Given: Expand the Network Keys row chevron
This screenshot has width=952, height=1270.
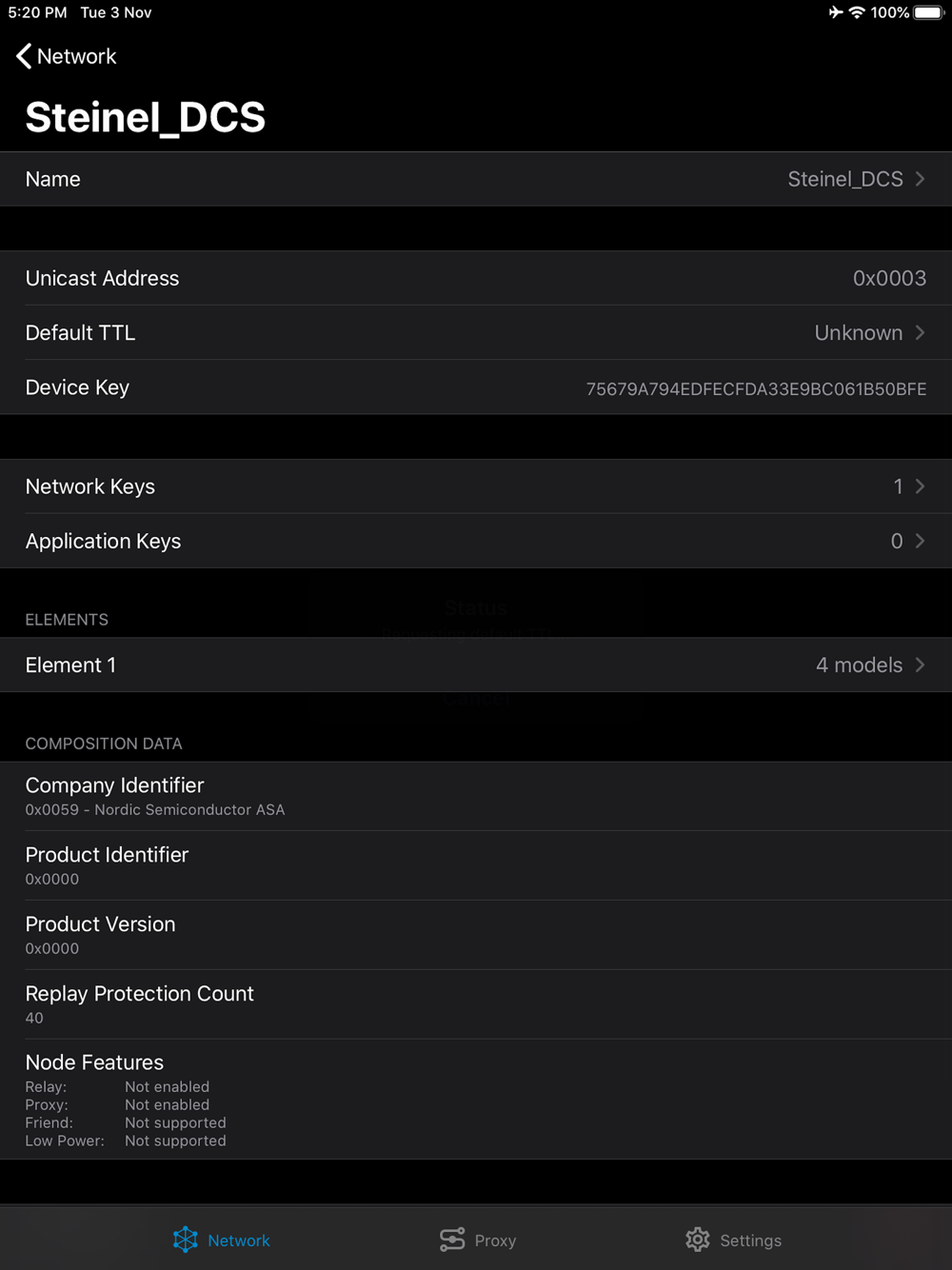Looking at the screenshot, I should (x=920, y=486).
